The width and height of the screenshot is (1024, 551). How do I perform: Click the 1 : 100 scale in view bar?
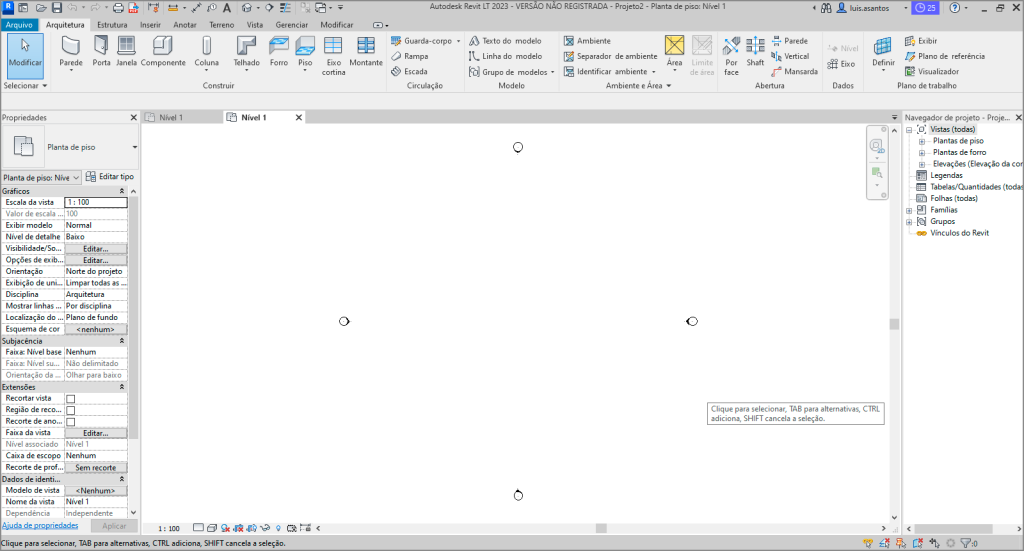(x=169, y=528)
